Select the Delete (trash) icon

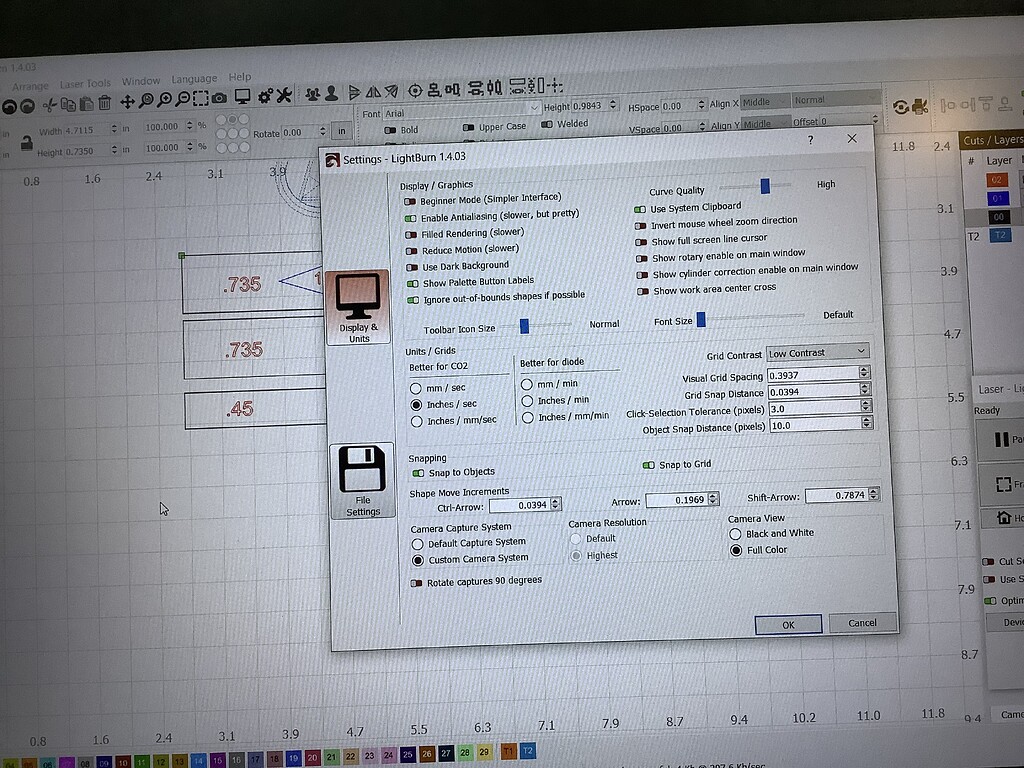(x=104, y=101)
